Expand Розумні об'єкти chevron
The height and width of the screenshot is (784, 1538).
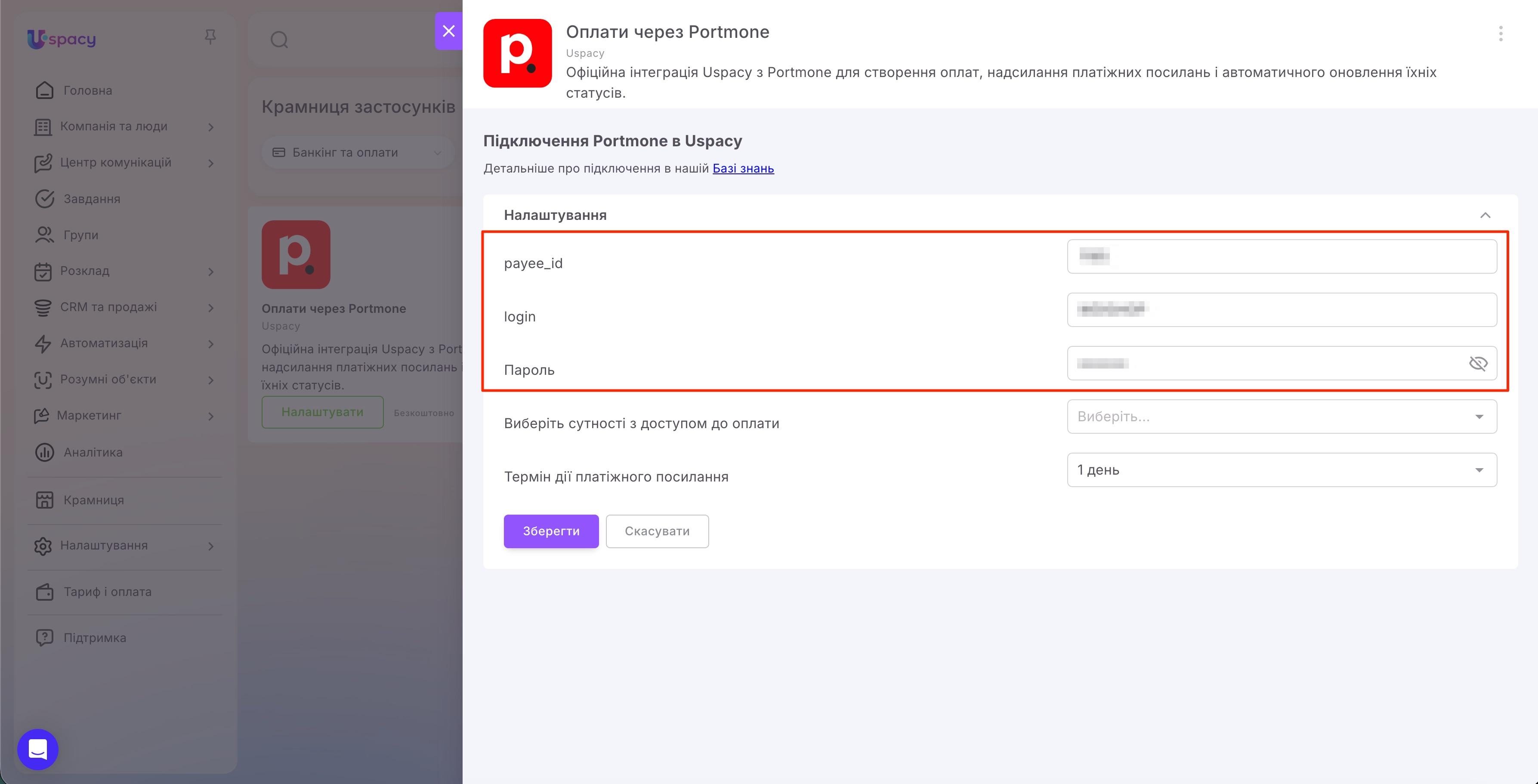(x=211, y=380)
